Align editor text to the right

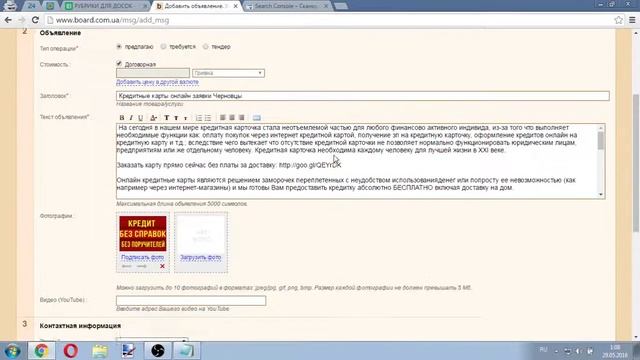[241, 118]
